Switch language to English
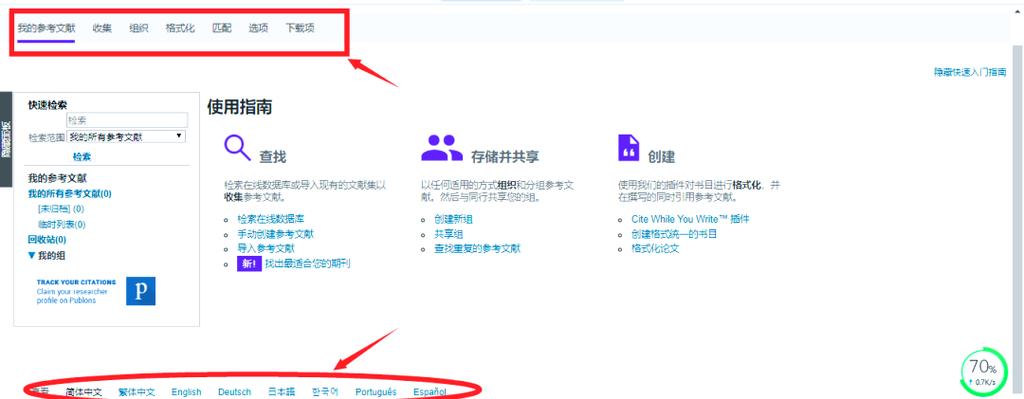 click(186, 392)
